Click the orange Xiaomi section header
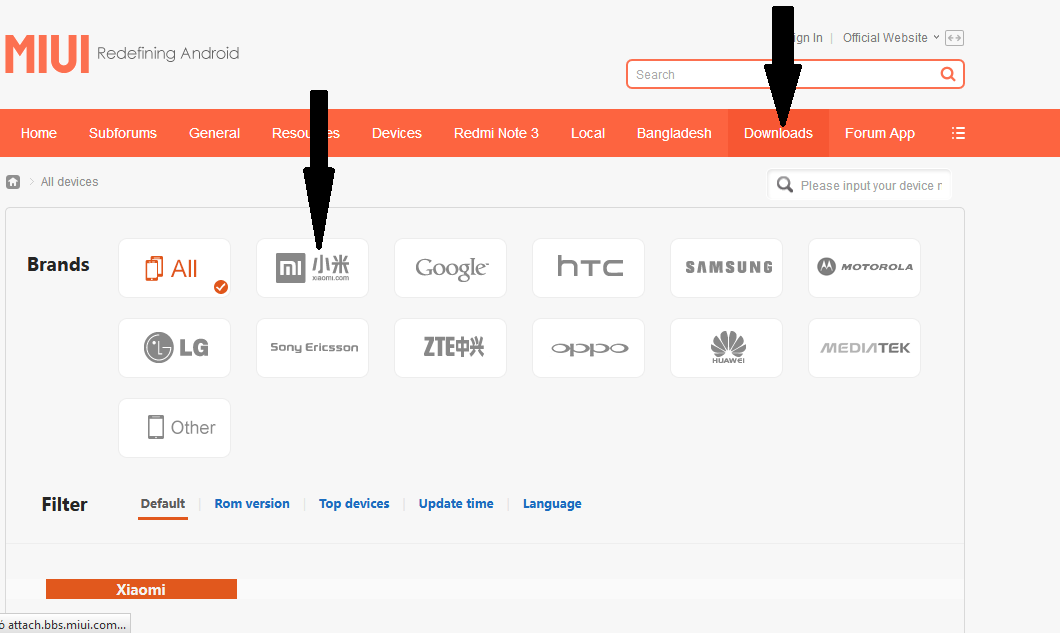This screenshot has height=633, width=1060. pos(141,589)
